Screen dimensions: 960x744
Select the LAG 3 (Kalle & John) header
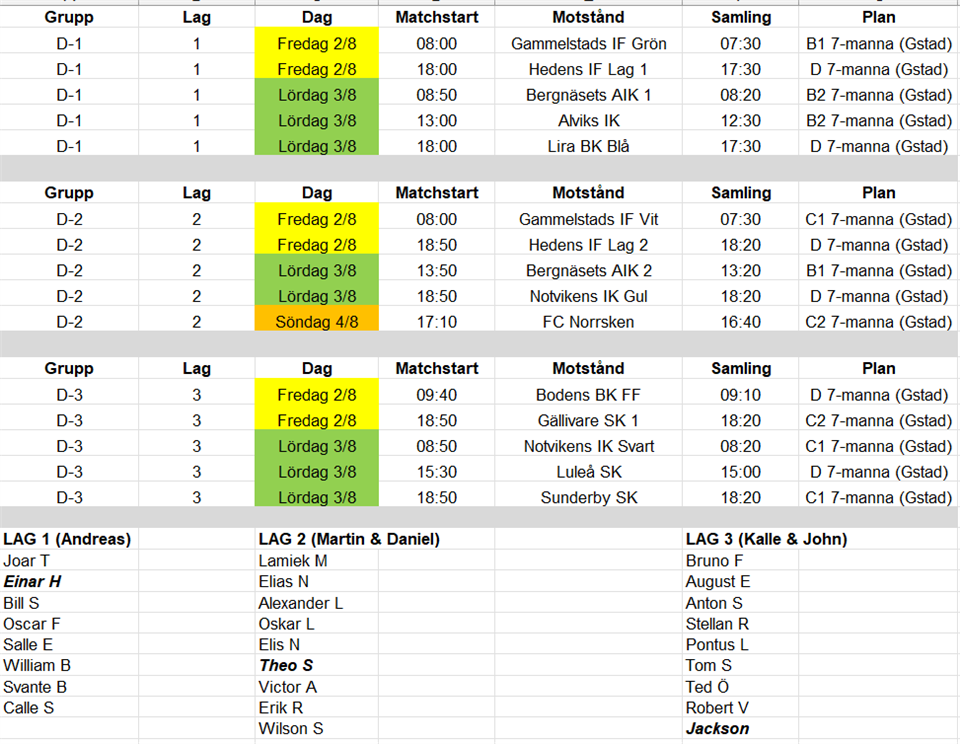coord(766,539)
